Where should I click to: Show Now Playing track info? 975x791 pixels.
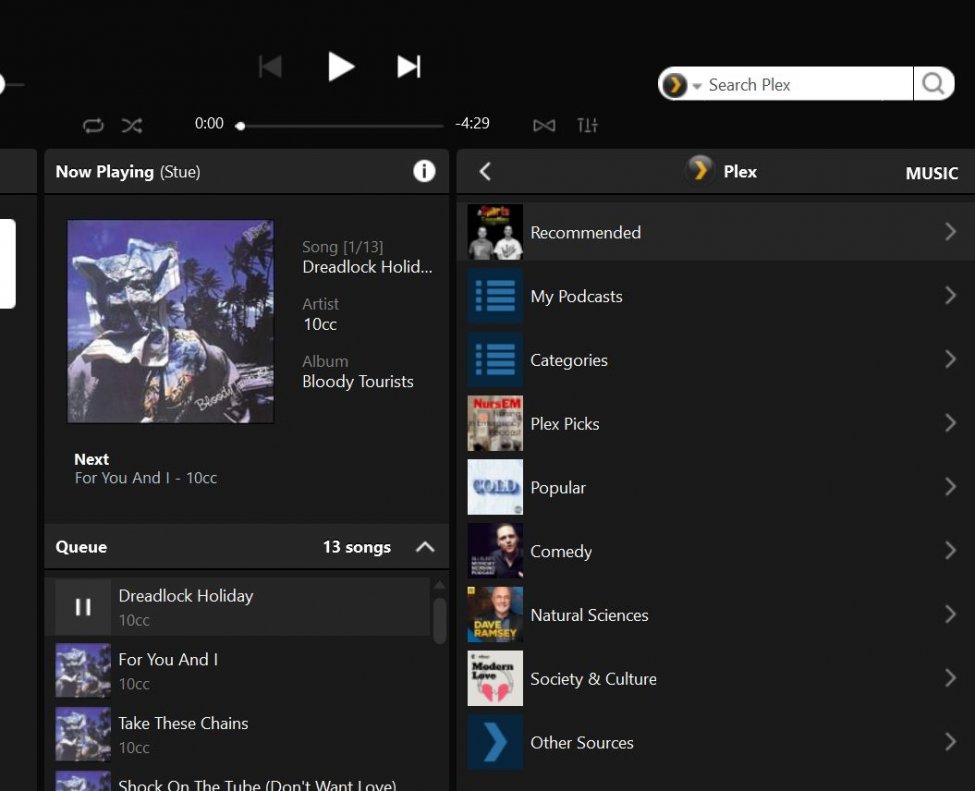pos(424,171)
